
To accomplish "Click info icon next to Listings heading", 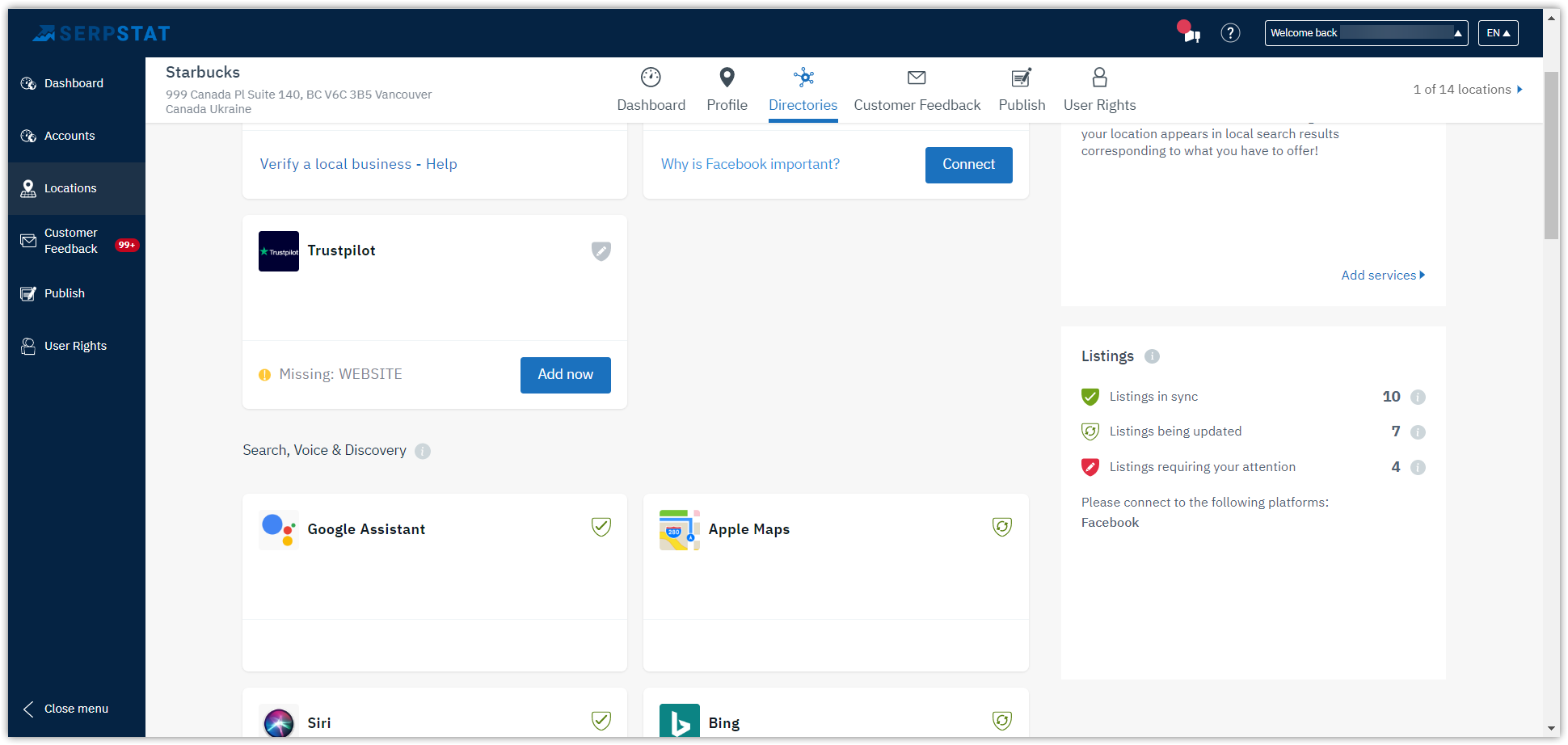I will [1152, 356].
